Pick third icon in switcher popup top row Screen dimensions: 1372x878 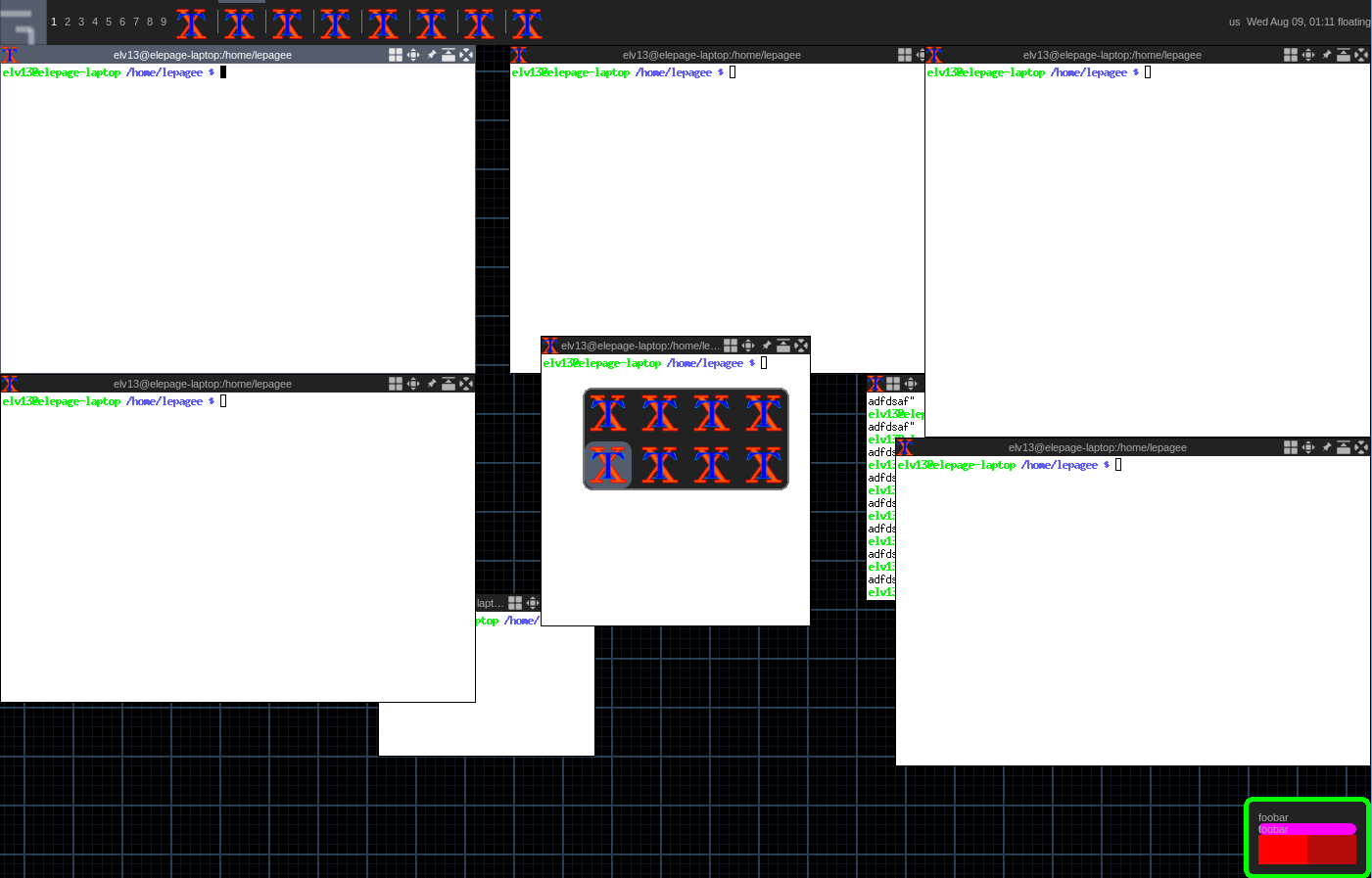pyautogui.click(x=712, y=413)
